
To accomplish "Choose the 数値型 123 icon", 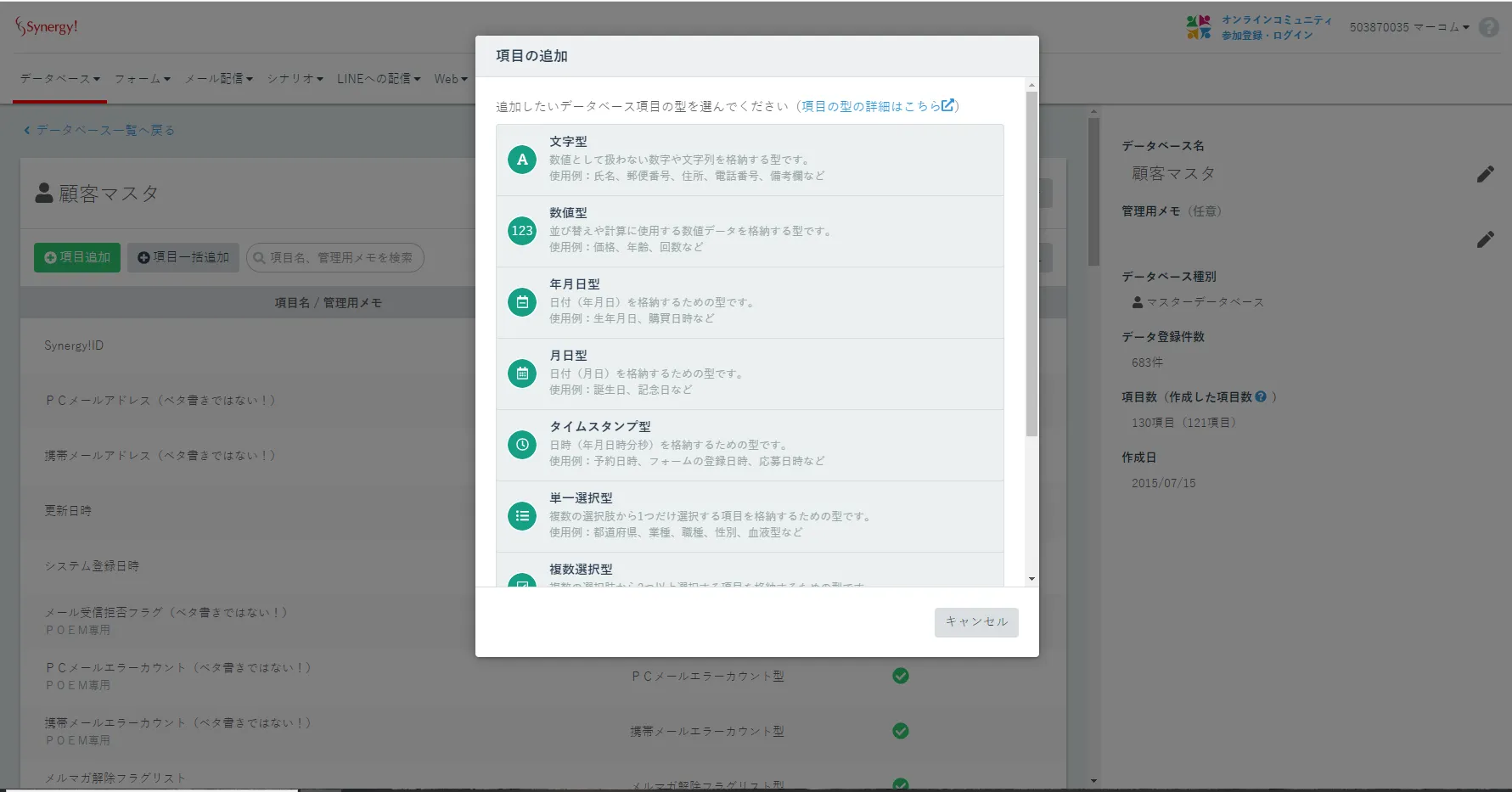I will [522, 231].
